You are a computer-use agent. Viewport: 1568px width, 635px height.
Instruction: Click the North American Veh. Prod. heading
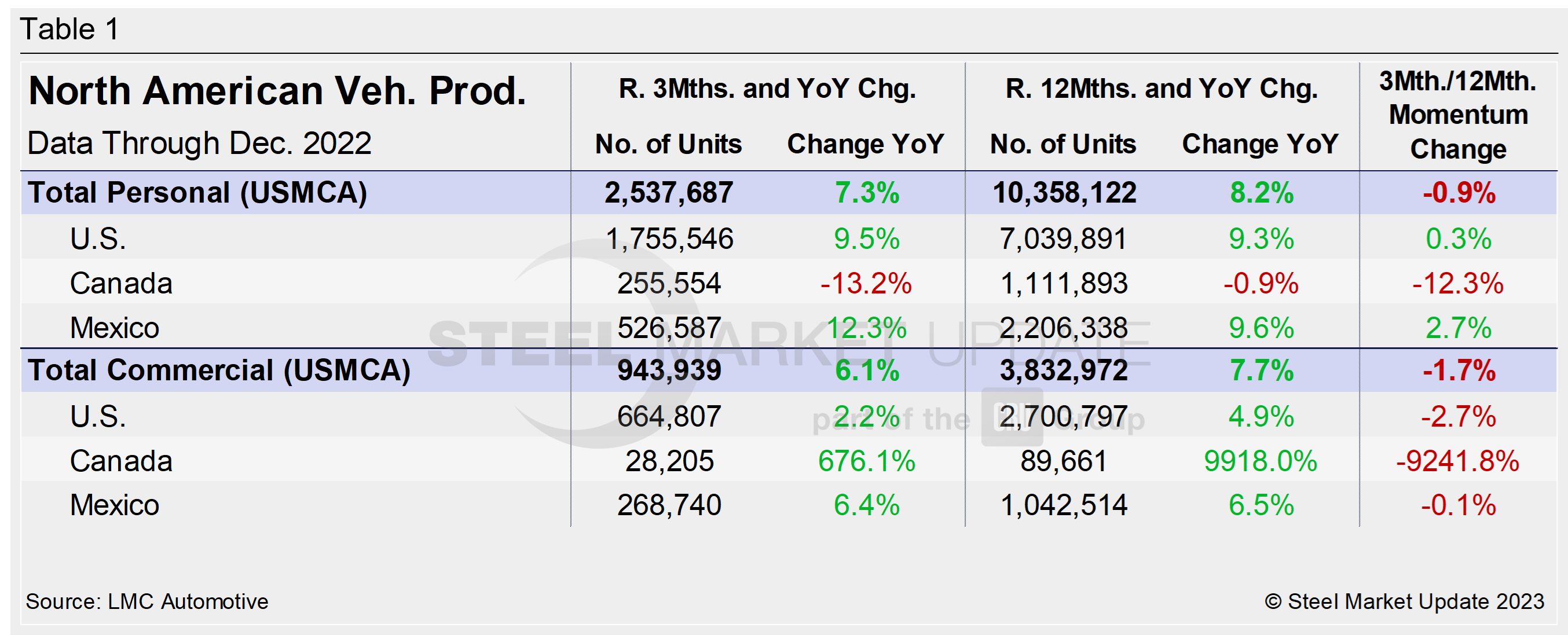277,91
